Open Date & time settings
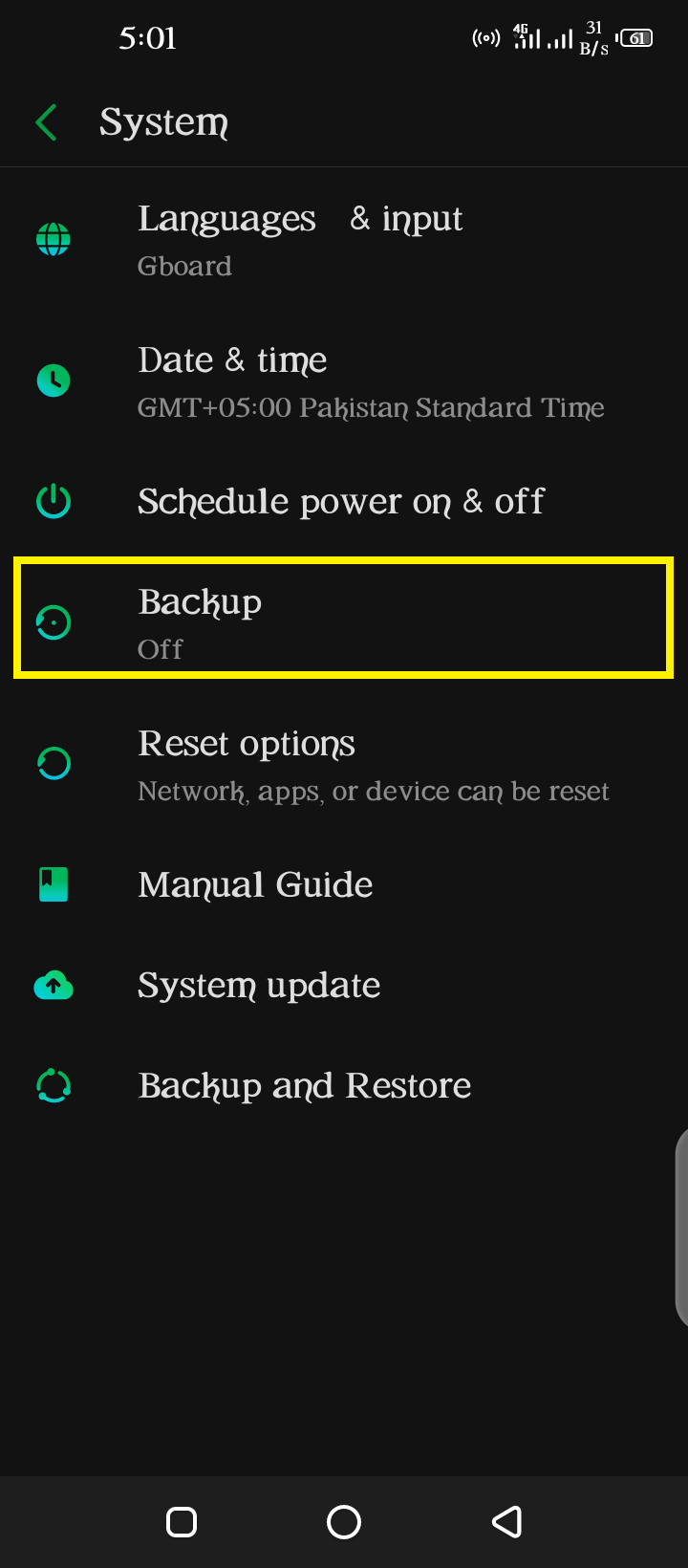 click(x=344, y=381)
